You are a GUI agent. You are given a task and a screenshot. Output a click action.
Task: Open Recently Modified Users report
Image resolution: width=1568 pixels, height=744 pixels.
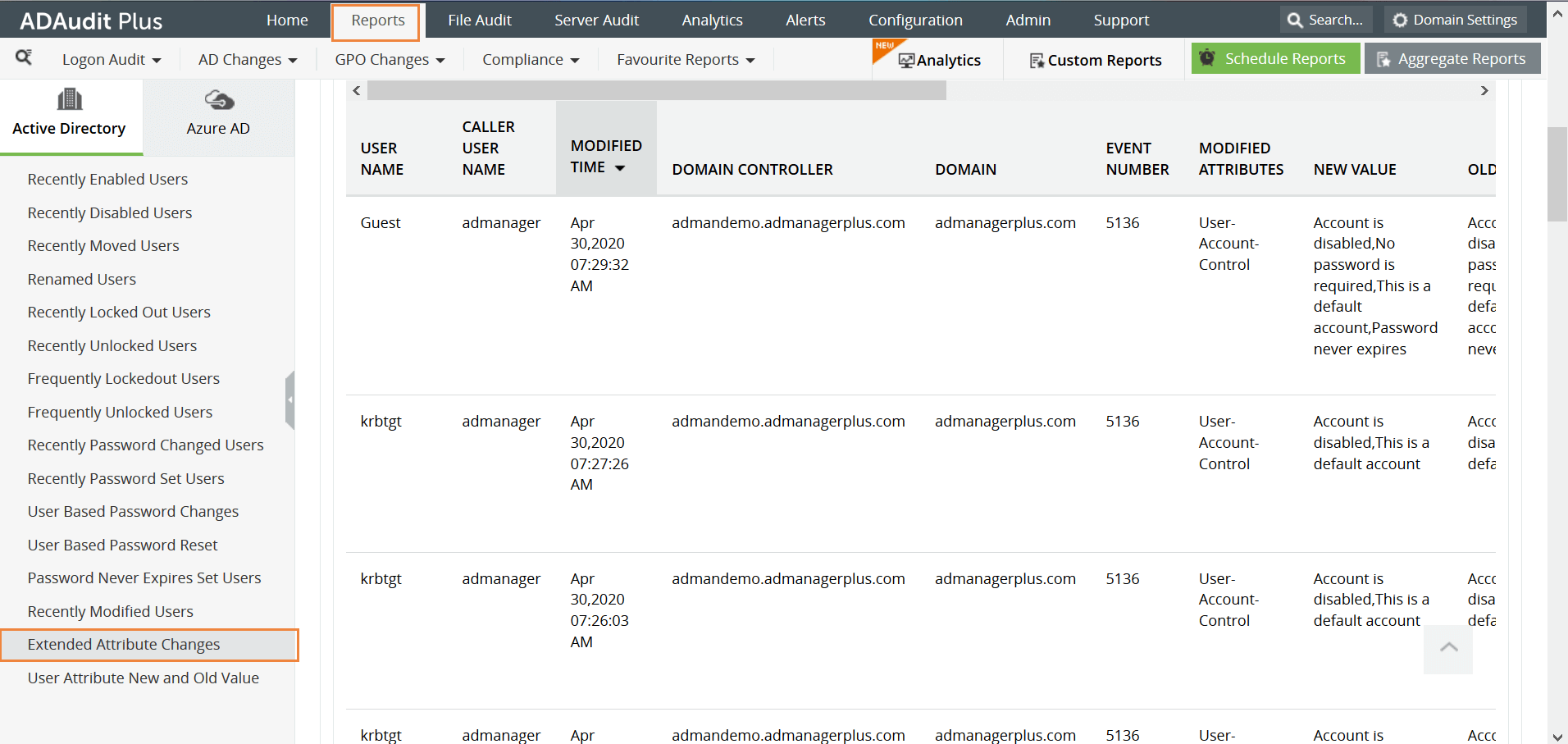pos(111,611)
